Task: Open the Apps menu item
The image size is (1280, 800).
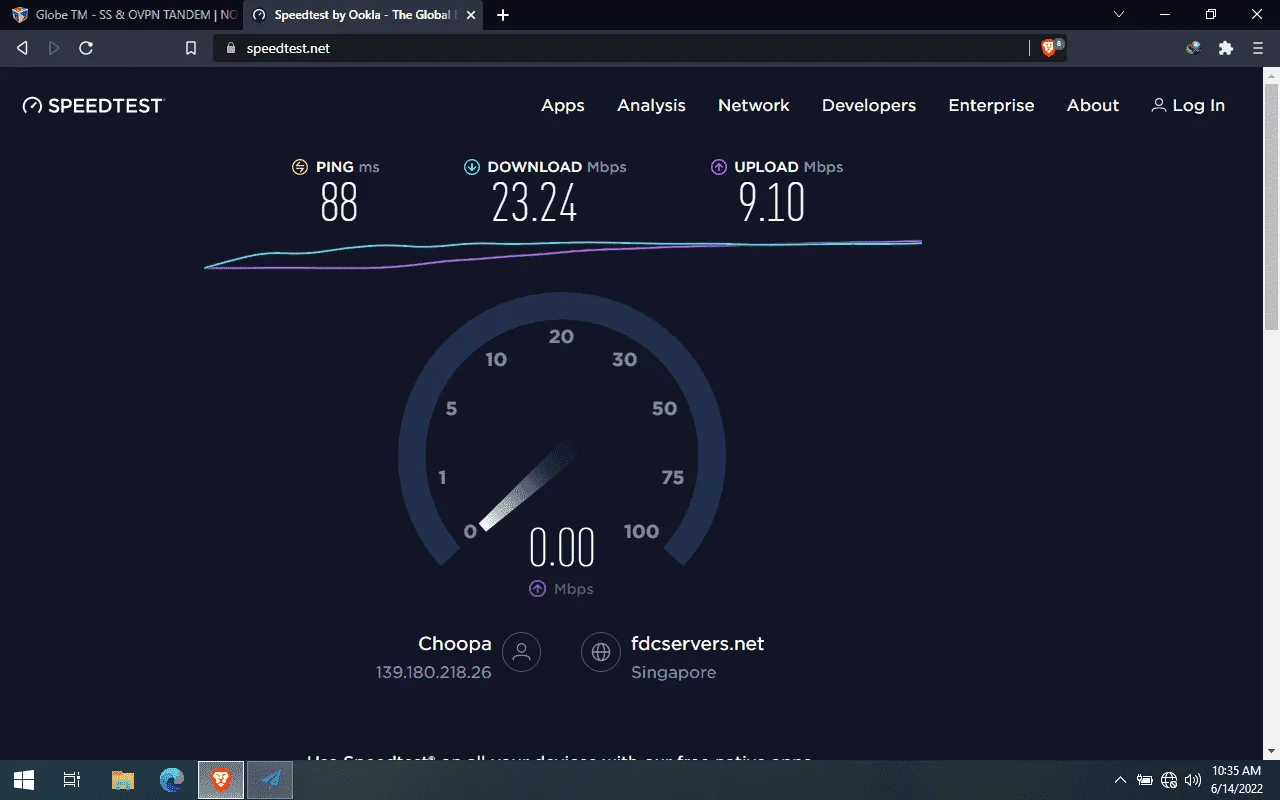Action: [x=563, y=105]
